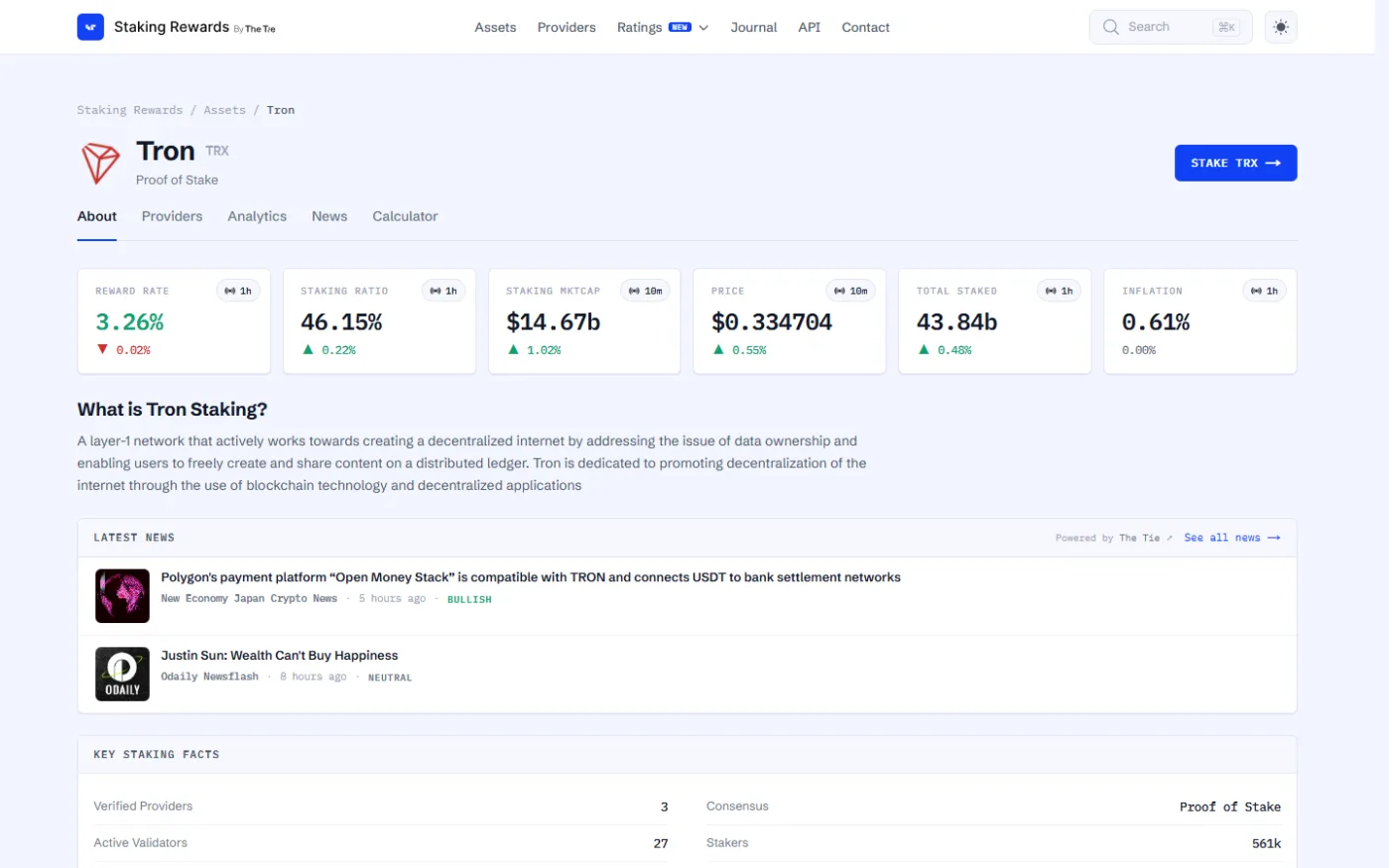
Task: Click the Price 10m interval badge
Action: 851,291
